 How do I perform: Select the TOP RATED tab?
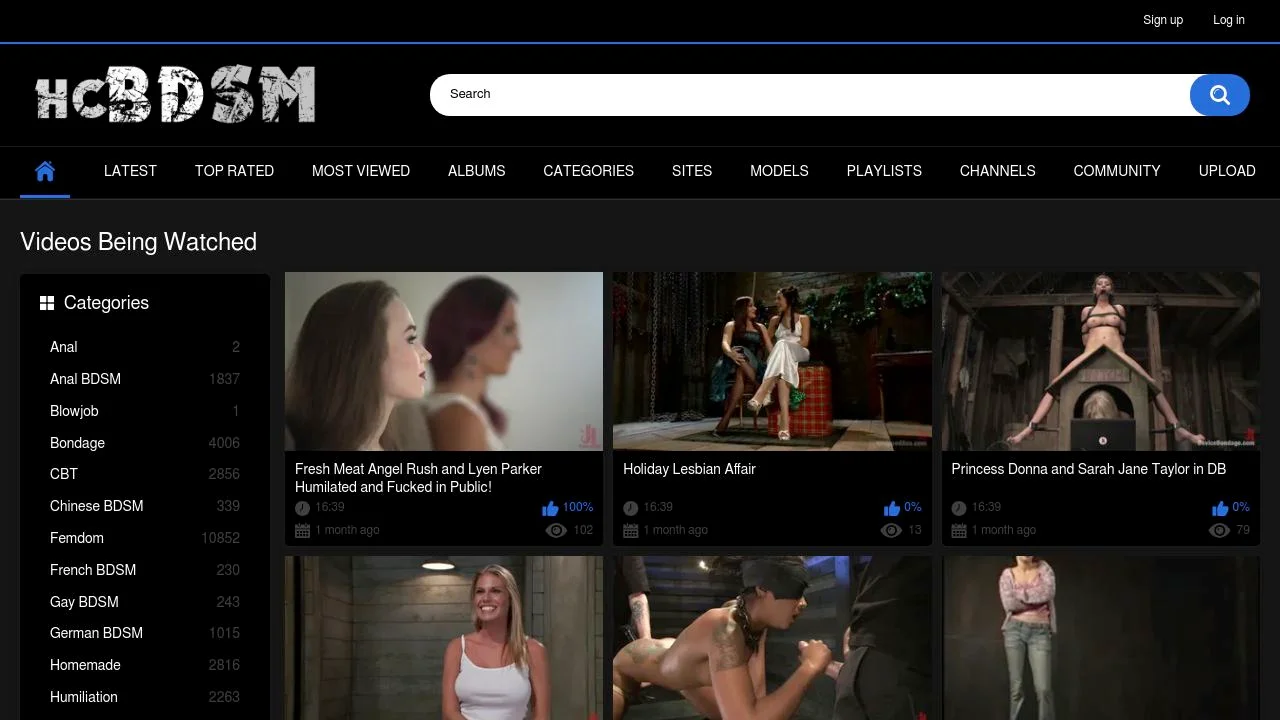pyautogui.click(x=234, y=171)
